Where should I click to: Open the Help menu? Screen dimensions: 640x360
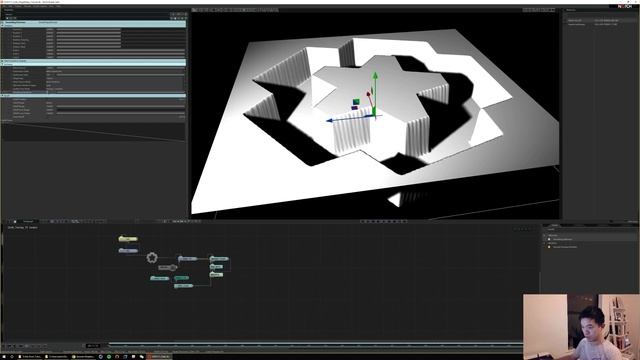59,6
